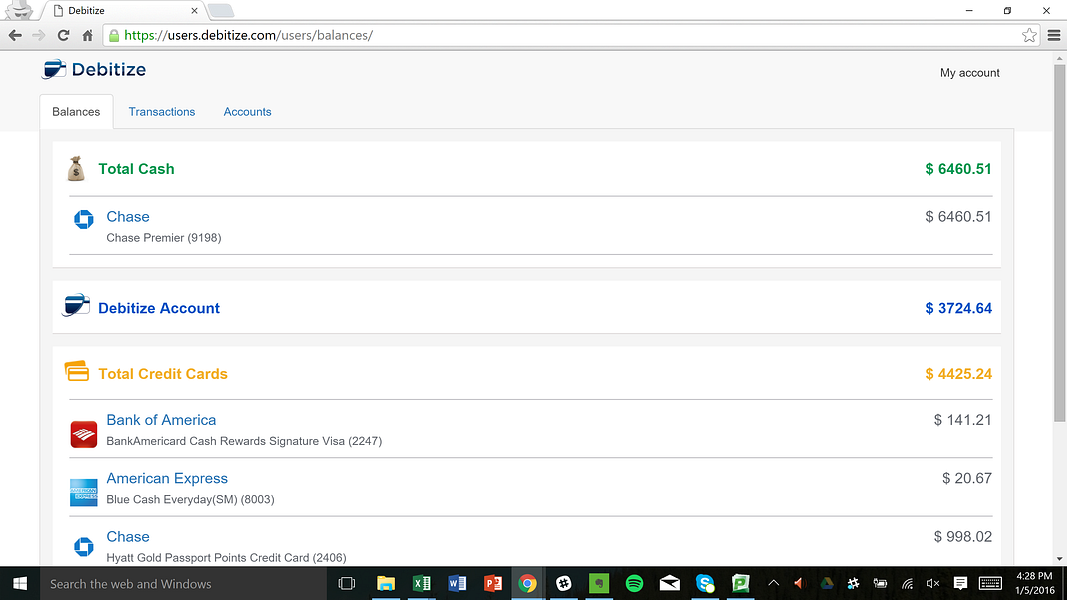
Task: Click the muted volume tray icon
Action: [933, 583]
